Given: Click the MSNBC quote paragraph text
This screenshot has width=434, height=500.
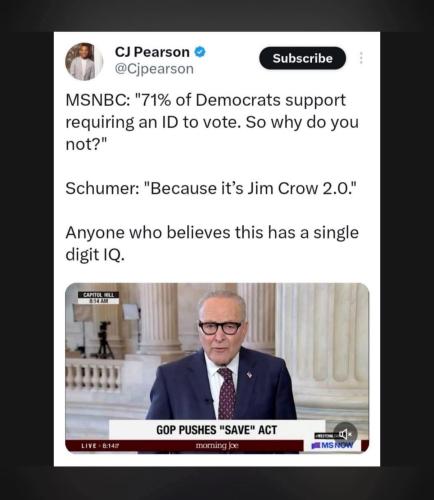Looking at the screenshot, I should [212, 122].
